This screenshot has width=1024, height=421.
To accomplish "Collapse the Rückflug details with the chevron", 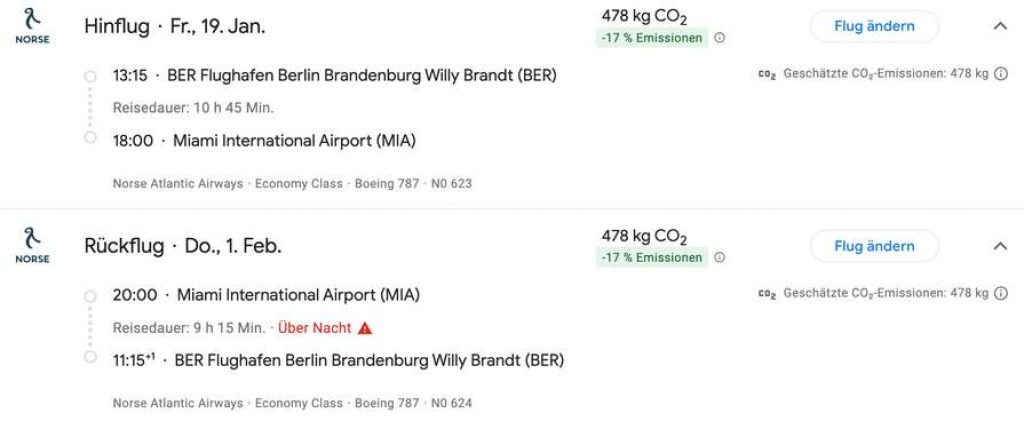I will pos(1000,246).
